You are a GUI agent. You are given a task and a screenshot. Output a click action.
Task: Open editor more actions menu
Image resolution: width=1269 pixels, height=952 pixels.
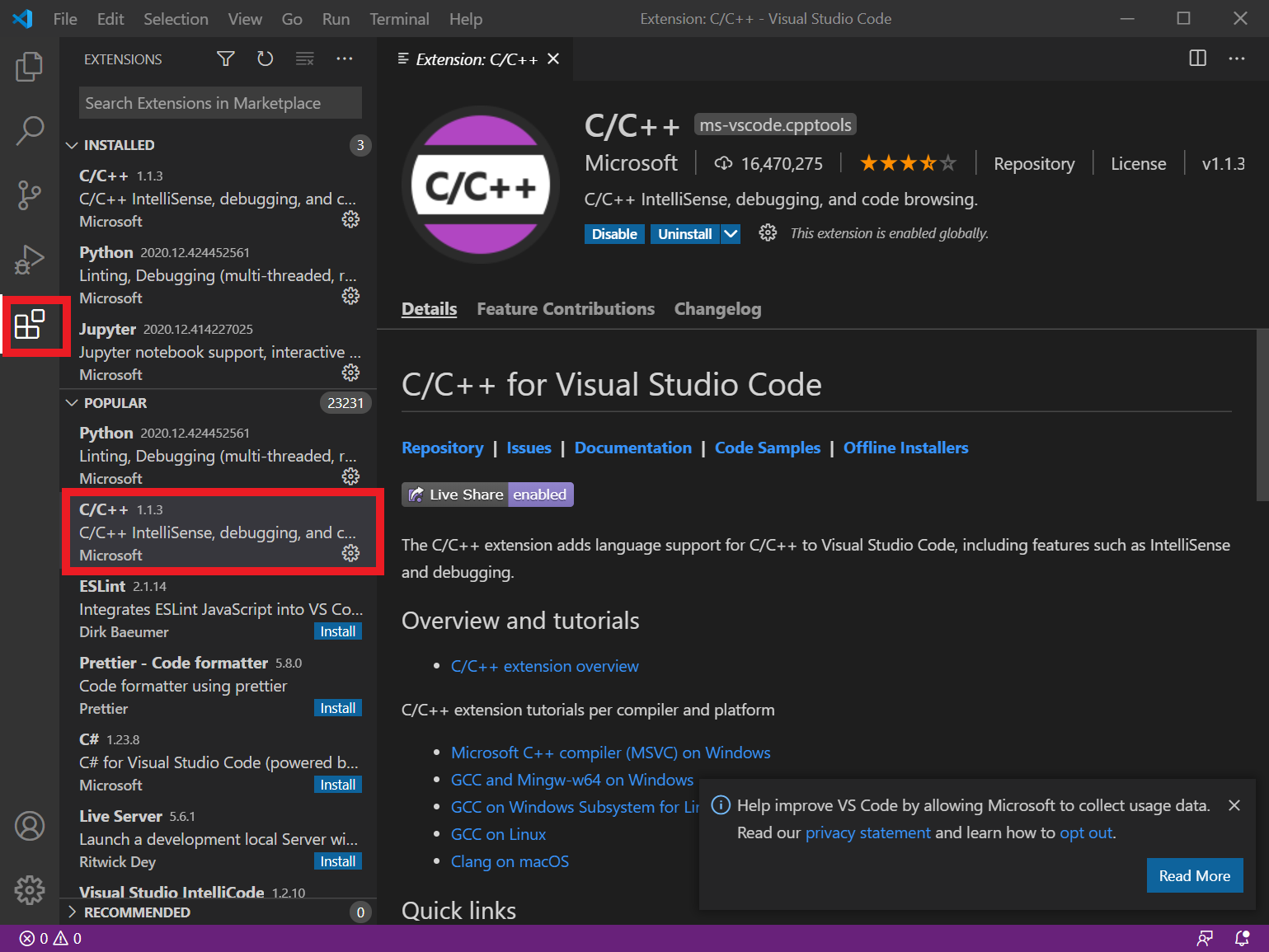point(1237,59)
